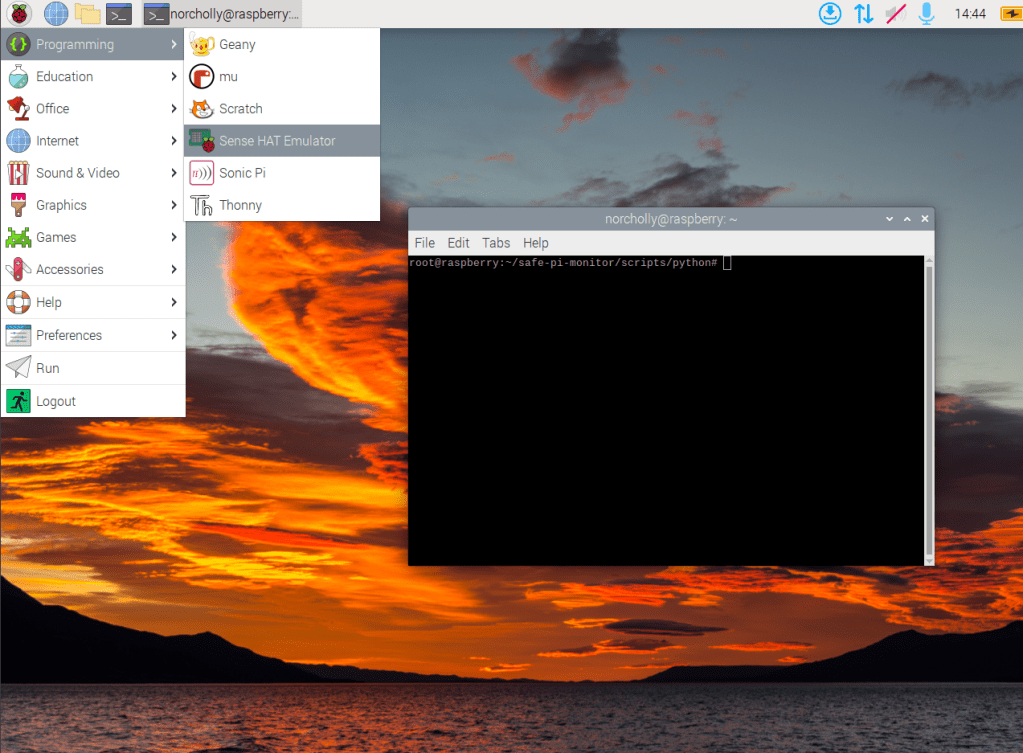
Task: Launch Sonic Pi
Action: [242, 173]
